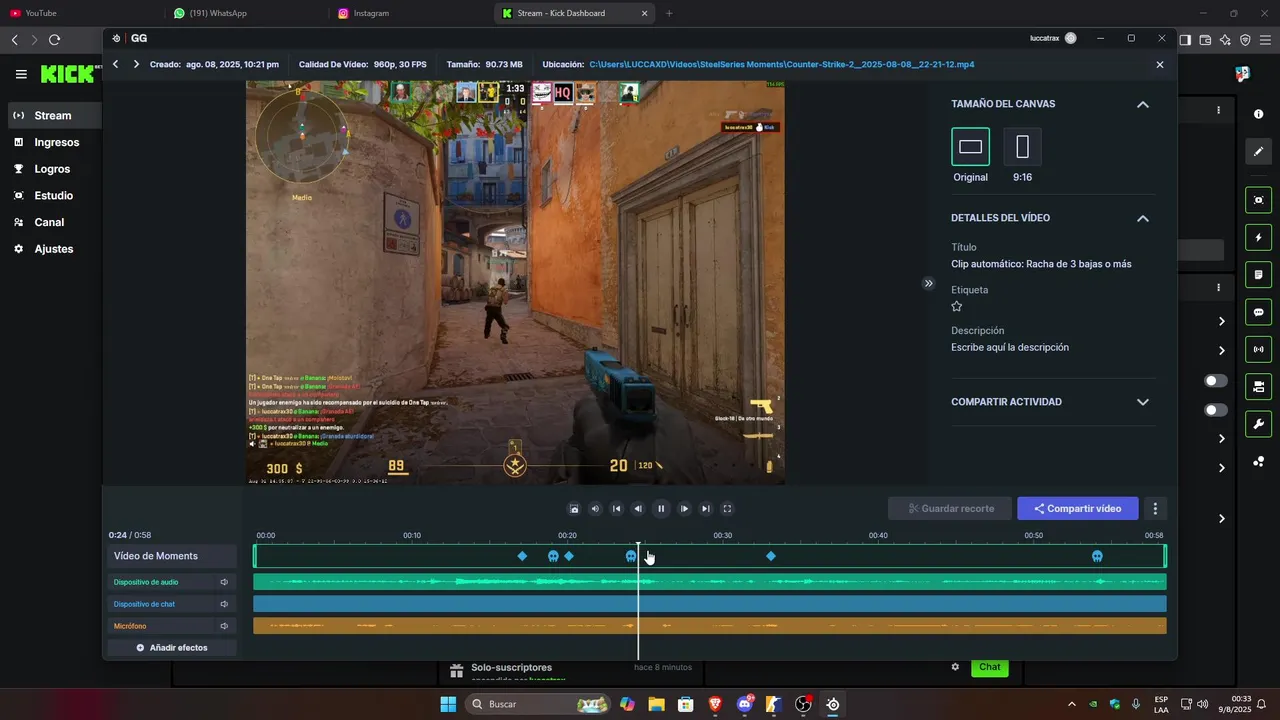Image resolution: width=1280 pixels, height=720 pixels.
Task: Jump to clip start with skip-back button
Action: click(617, 509)
